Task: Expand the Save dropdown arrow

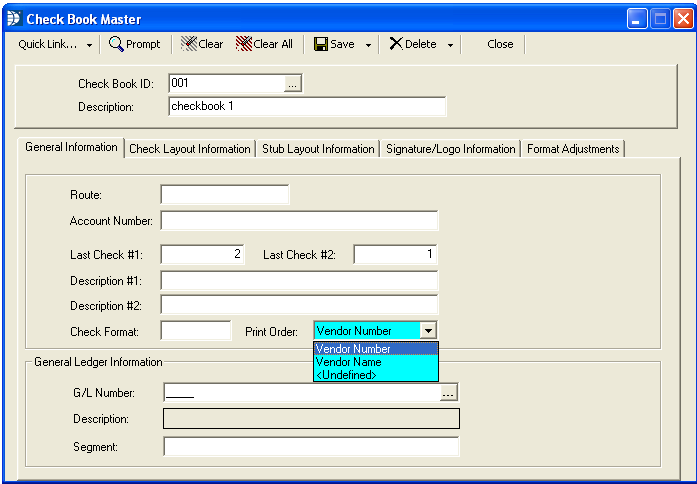Action: coord(368,45)
